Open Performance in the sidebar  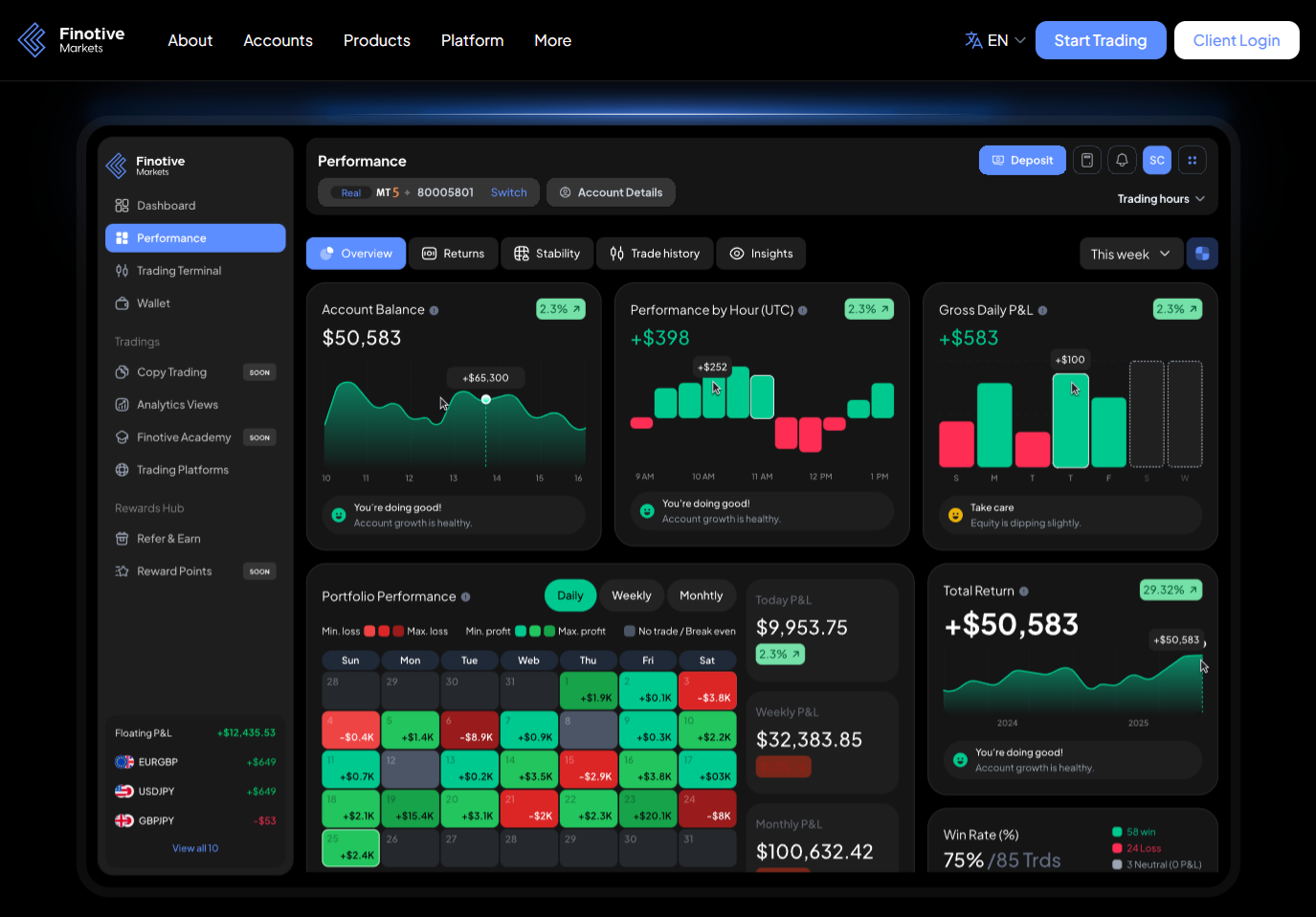pyautogui.click(x=195, y=238)
